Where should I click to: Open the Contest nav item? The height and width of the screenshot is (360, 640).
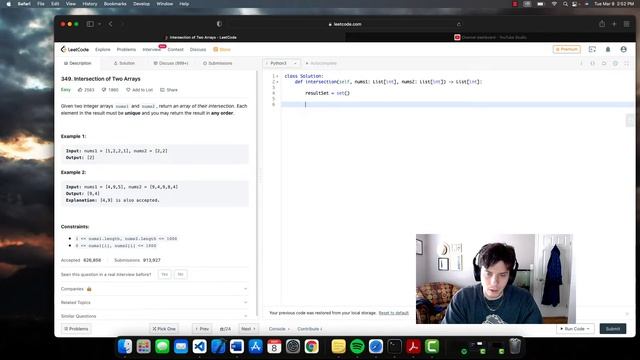pos(176,49)
